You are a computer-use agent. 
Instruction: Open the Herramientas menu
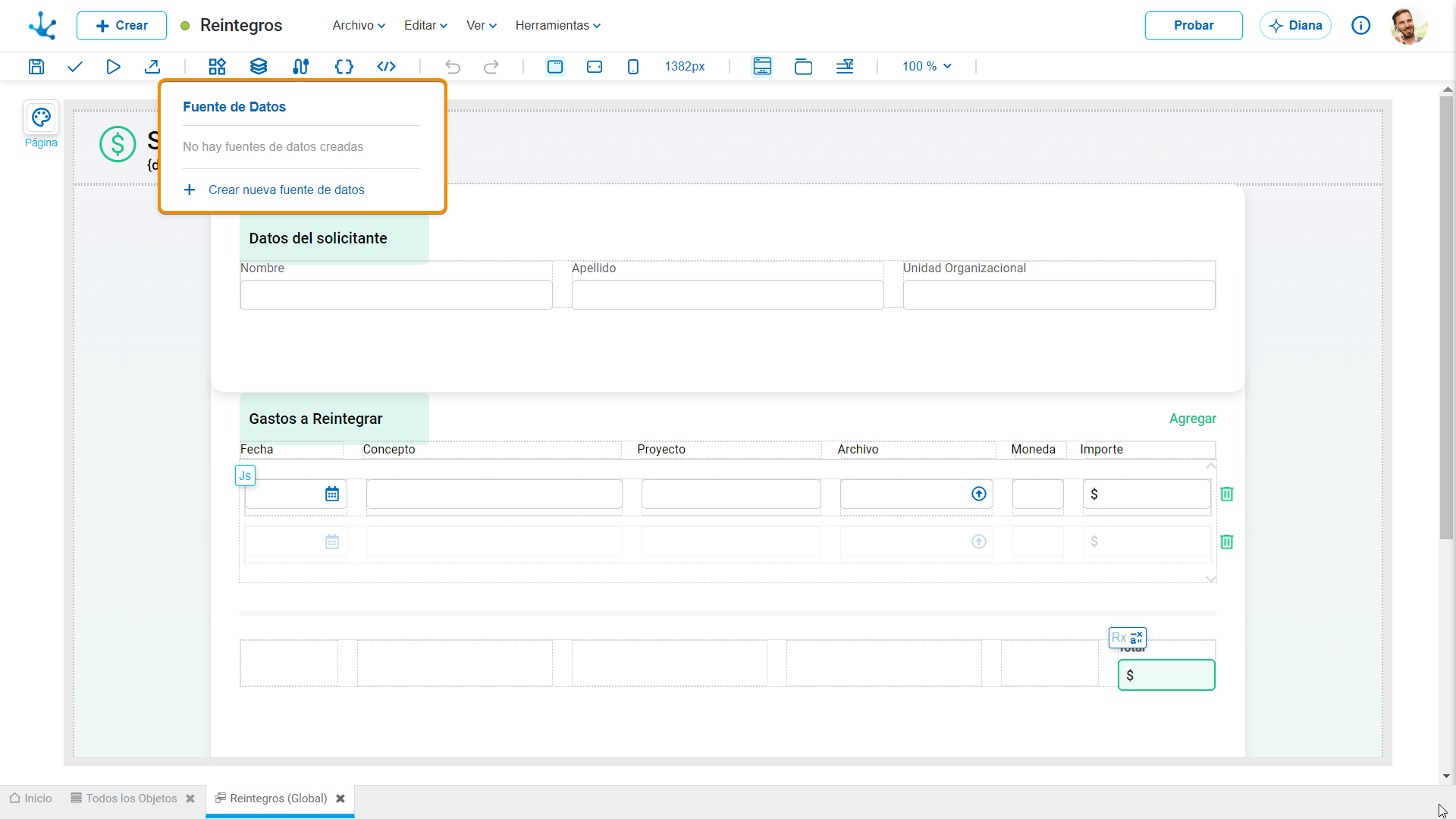click(x=558, y=25)
